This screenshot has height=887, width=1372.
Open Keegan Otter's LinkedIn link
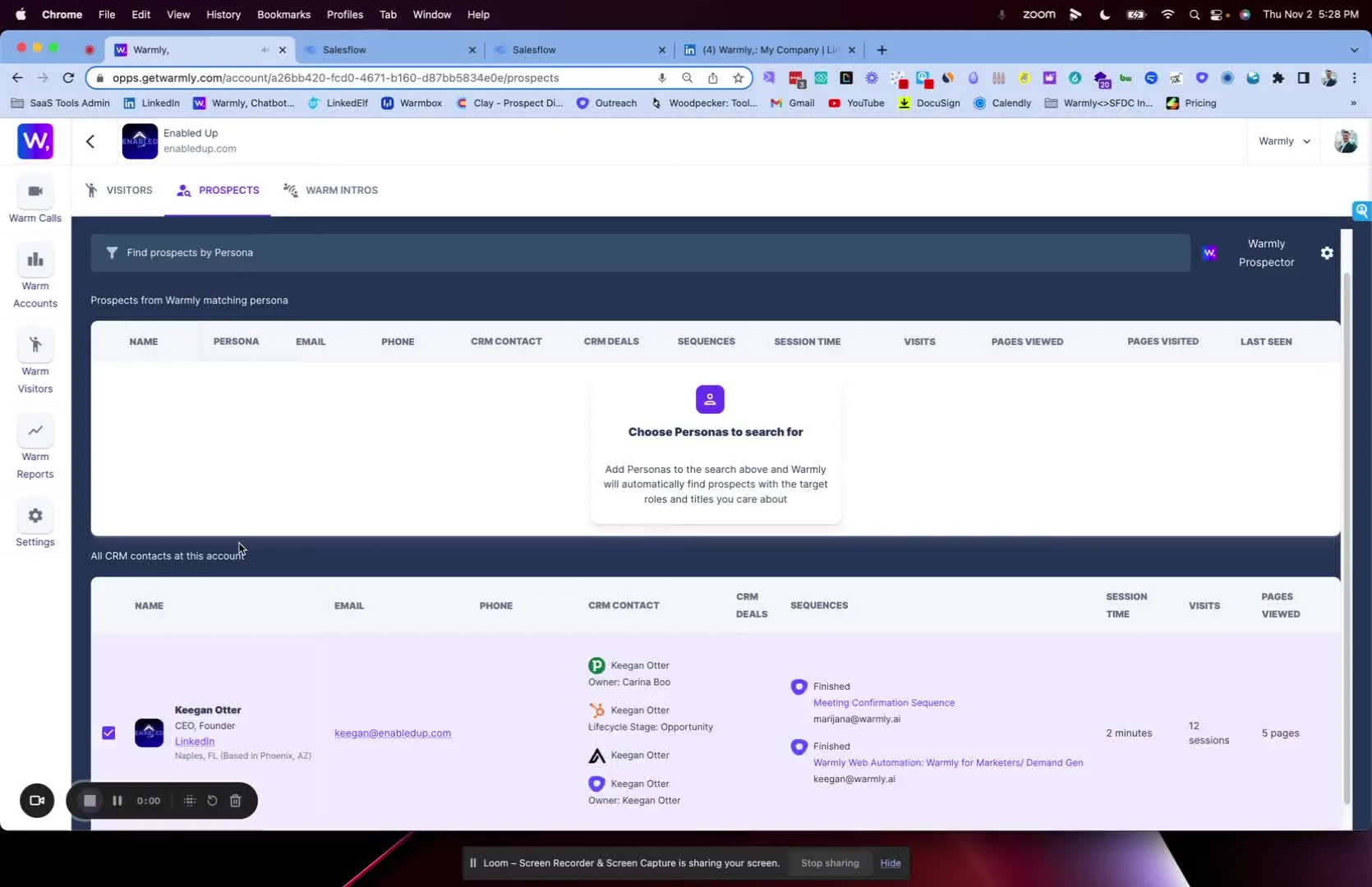coord(195,741)
